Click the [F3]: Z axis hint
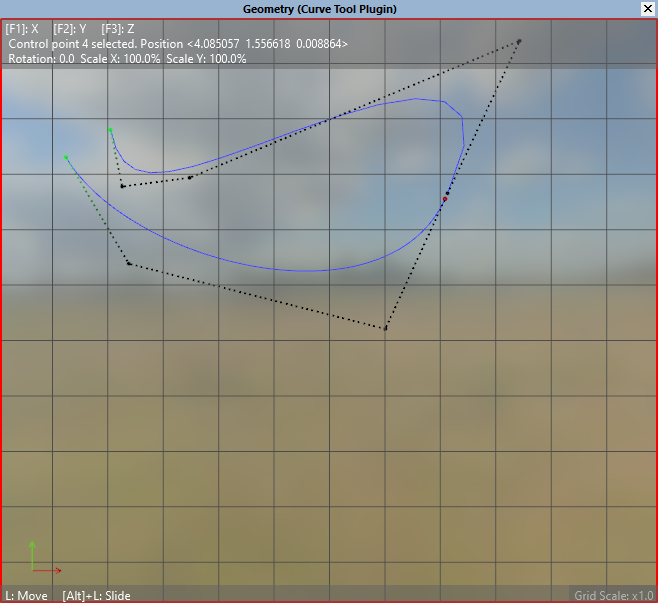Image resolution: width=658 pixels, height=603 pixels. coord(118,29)
